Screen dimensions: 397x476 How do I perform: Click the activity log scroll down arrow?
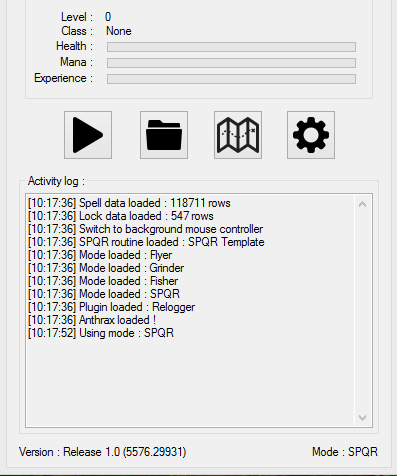click(363, 417)
